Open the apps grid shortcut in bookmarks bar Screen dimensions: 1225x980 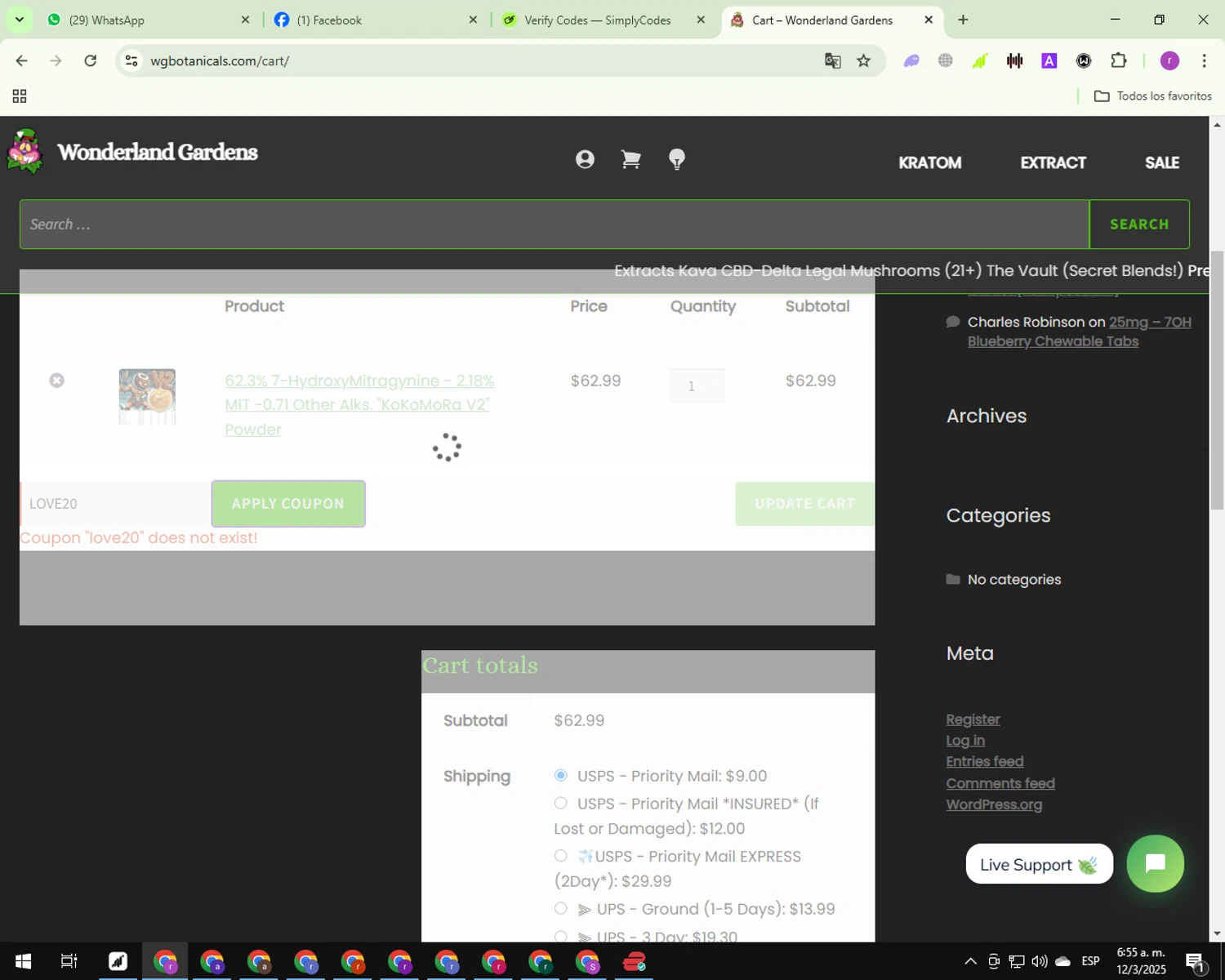pyautogui.click(x=20, y=96)
